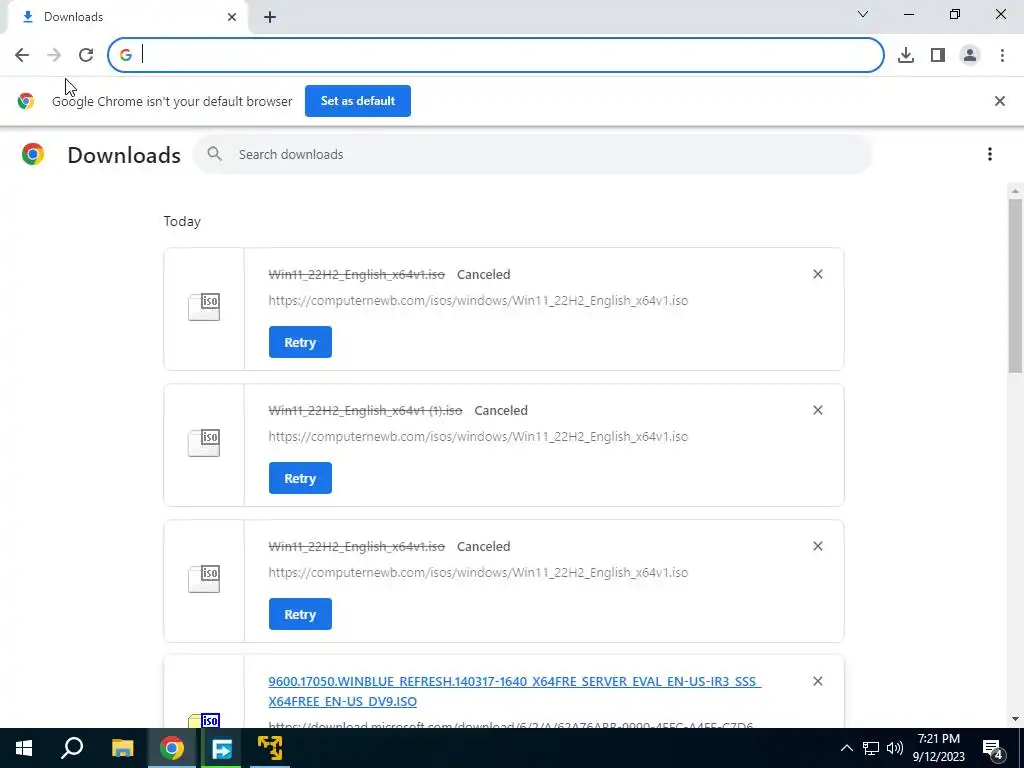Show hidden system tray icons
The width and height of the screenshot is (1024, 768).
pos(846,748)
